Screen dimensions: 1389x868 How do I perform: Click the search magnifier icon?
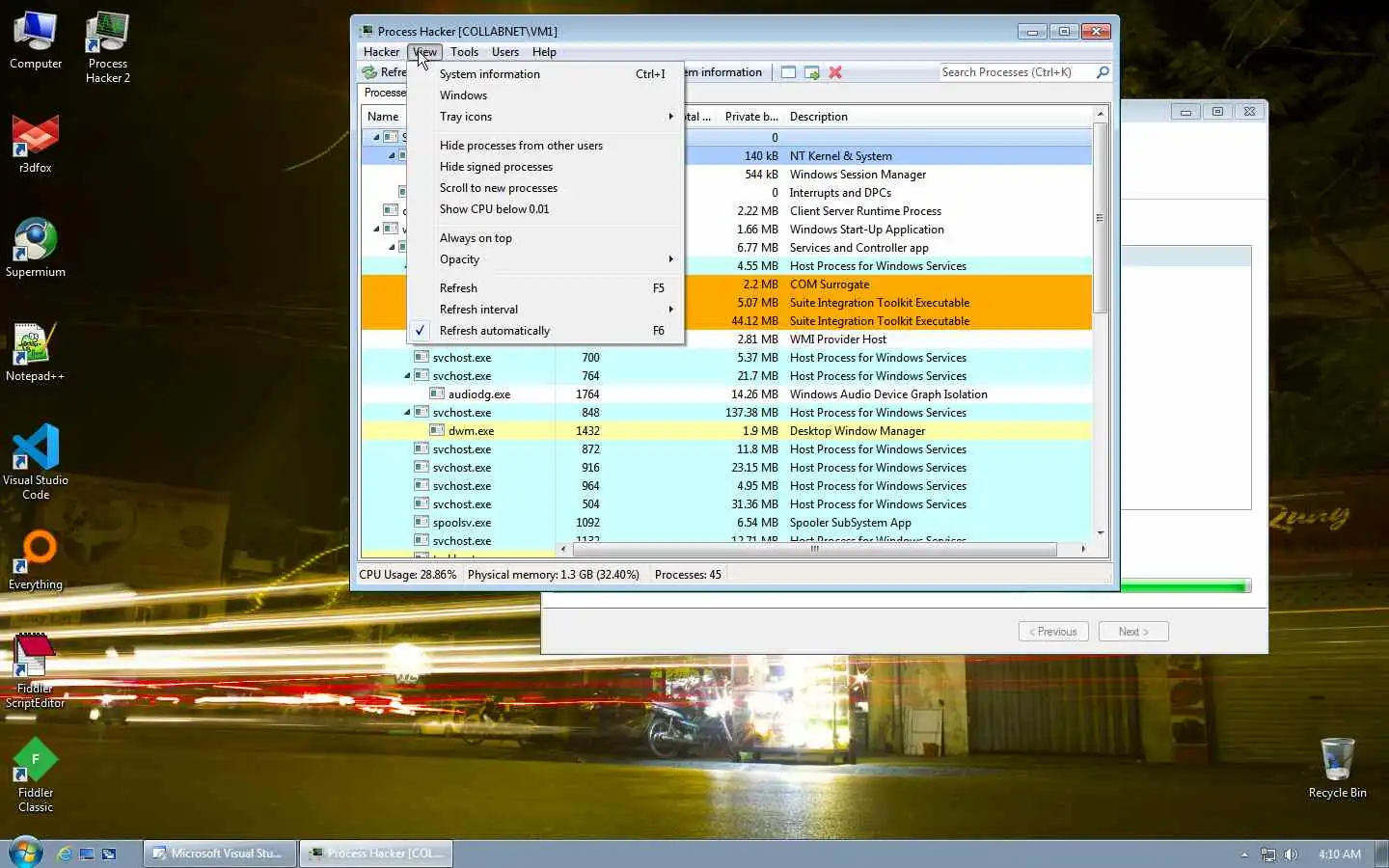coord(1103,72)
